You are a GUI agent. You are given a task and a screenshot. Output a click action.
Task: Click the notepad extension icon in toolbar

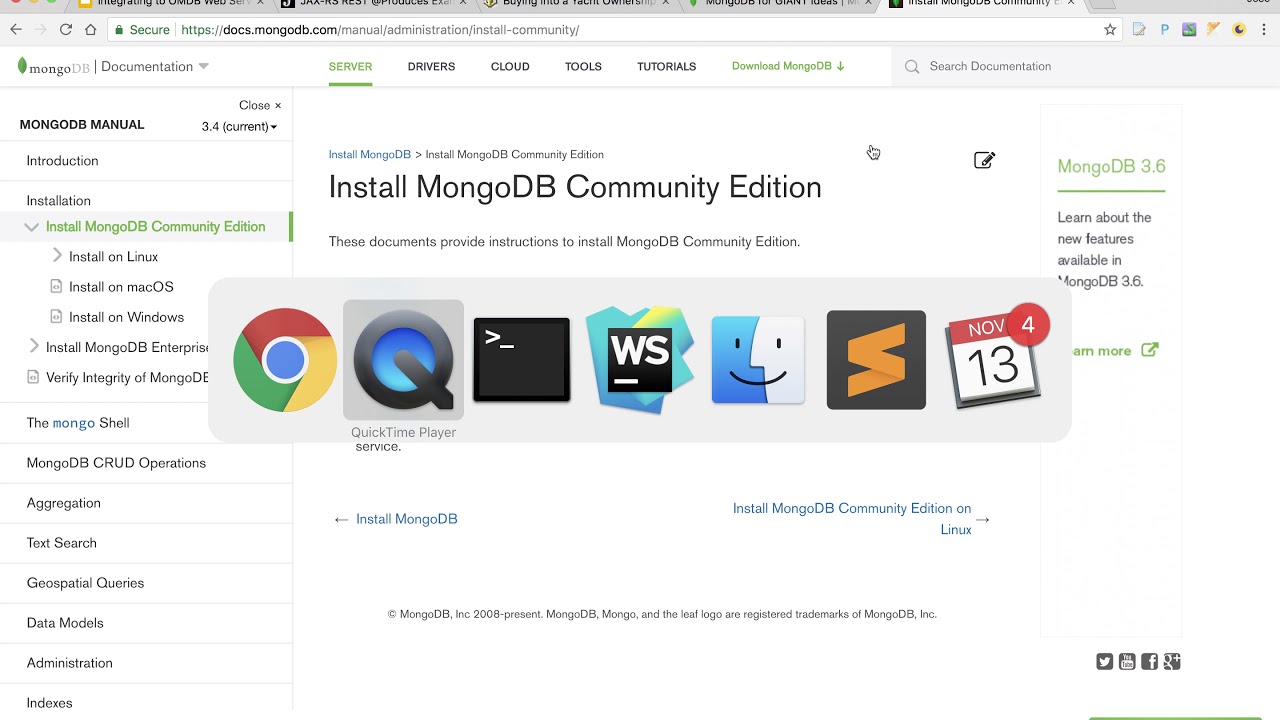1139,30
